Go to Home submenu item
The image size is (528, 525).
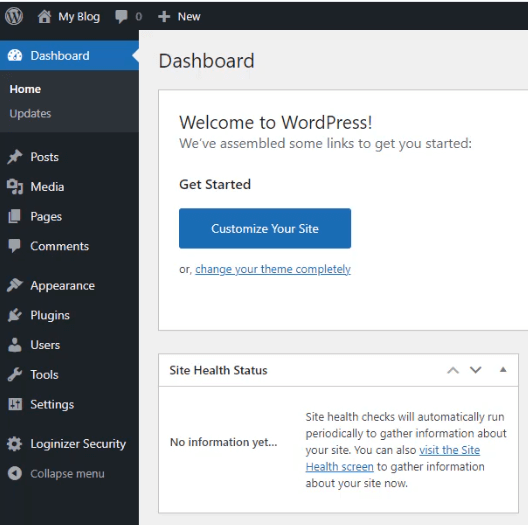point(25,89)
